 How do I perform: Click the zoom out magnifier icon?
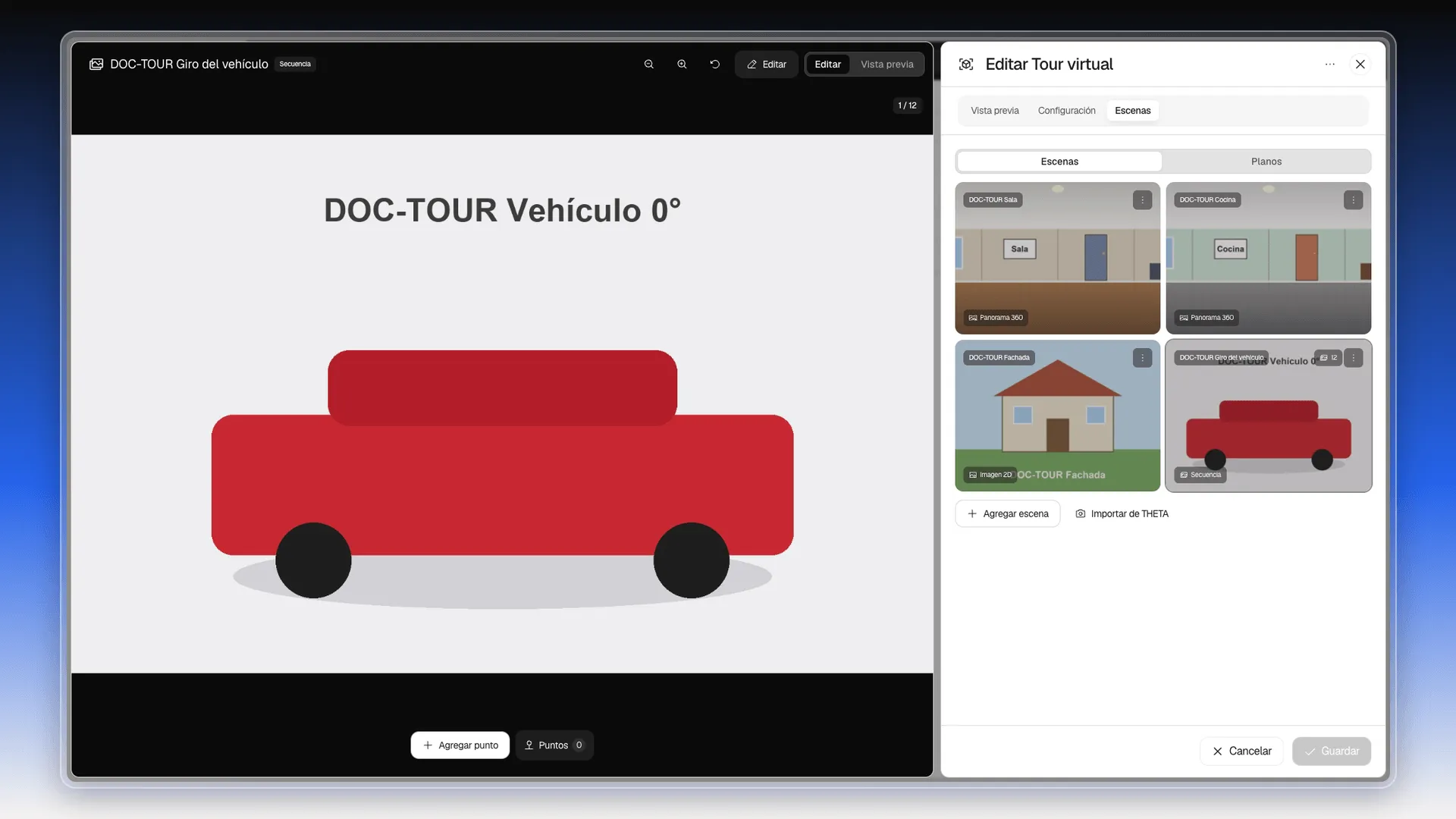pos(649,64)
